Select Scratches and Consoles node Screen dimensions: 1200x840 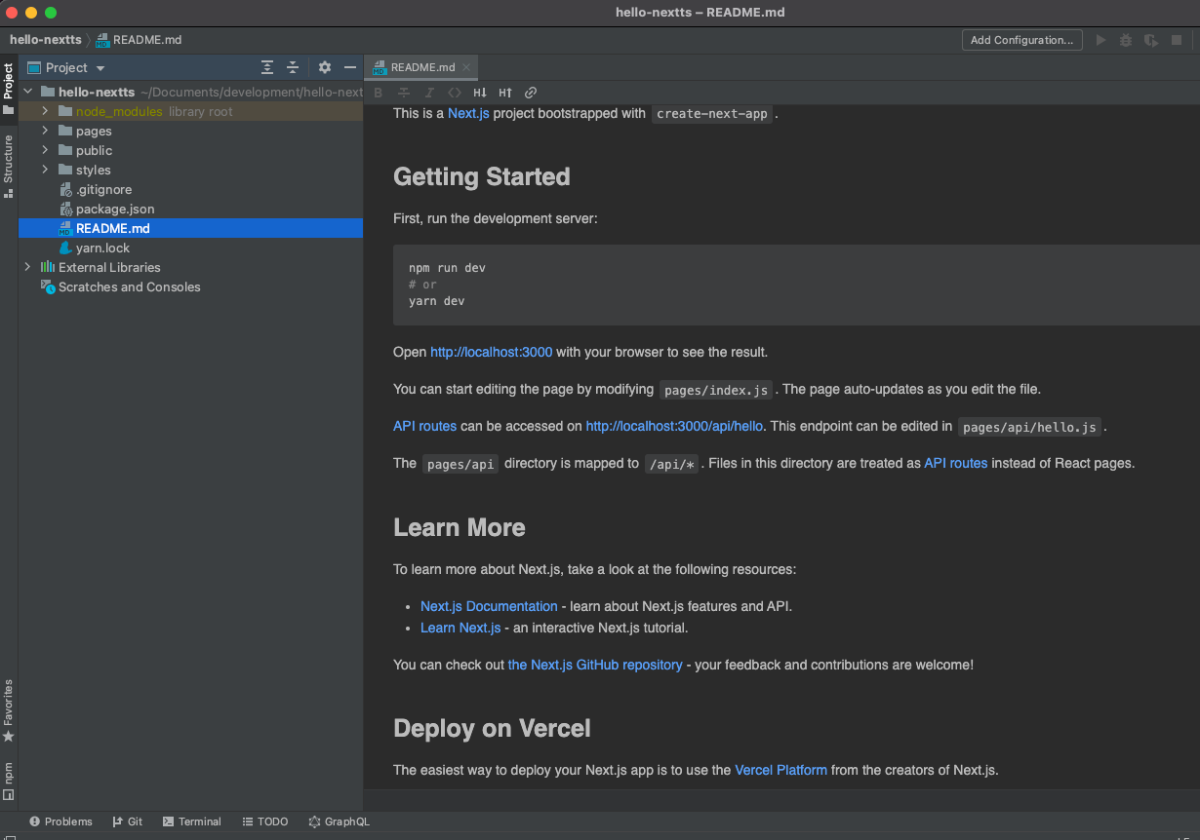pos(129,287)
